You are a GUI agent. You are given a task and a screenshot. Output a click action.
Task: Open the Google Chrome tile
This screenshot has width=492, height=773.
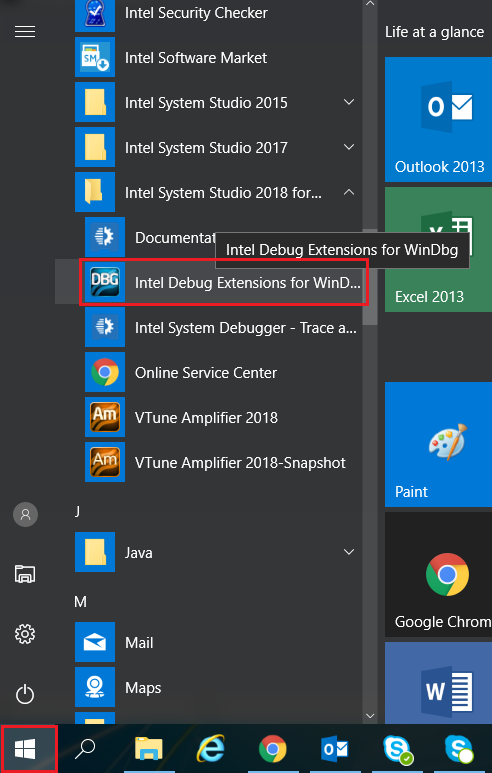click(438, 574)
